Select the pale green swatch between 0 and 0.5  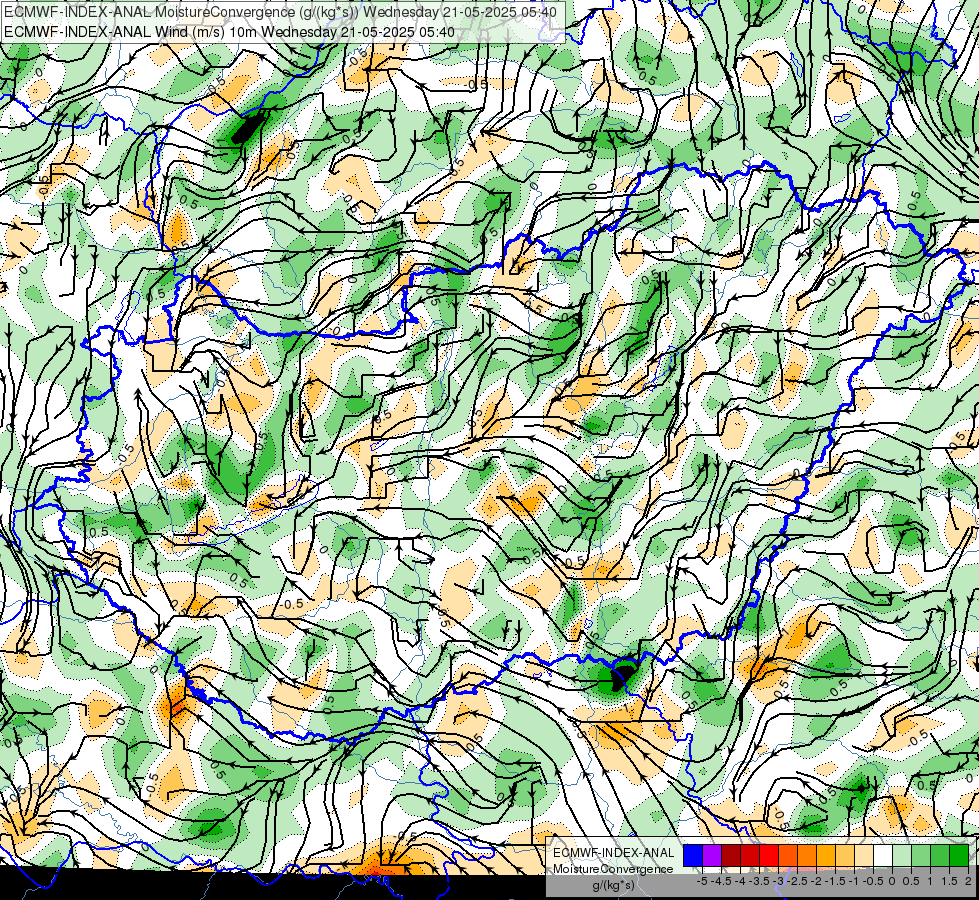click(x=902, y=855)
